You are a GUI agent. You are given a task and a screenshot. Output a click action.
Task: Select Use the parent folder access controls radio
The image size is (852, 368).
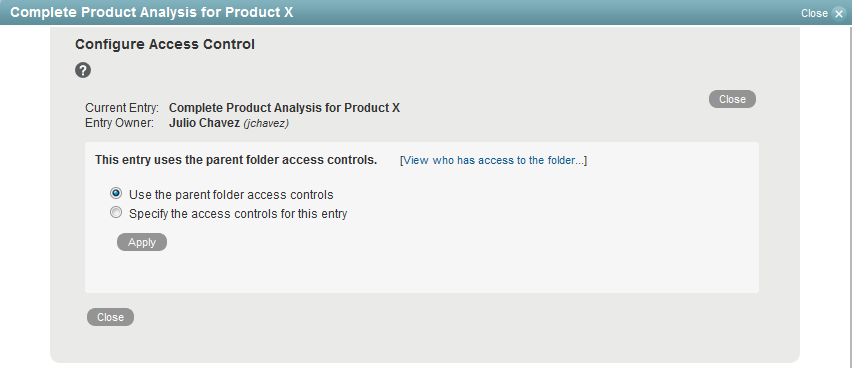[x=116, y=194]
